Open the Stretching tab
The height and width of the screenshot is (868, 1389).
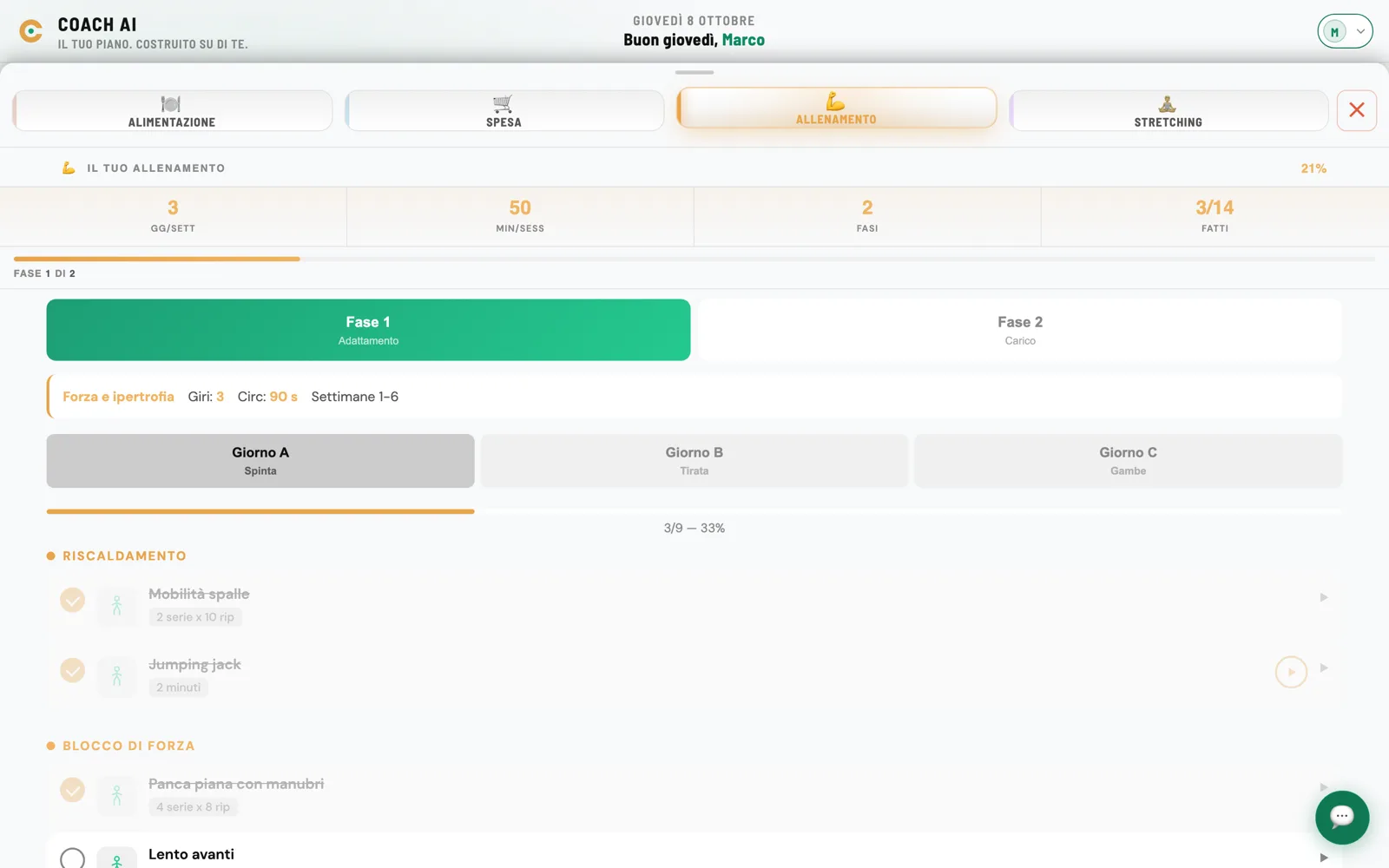coord(1168,111)
